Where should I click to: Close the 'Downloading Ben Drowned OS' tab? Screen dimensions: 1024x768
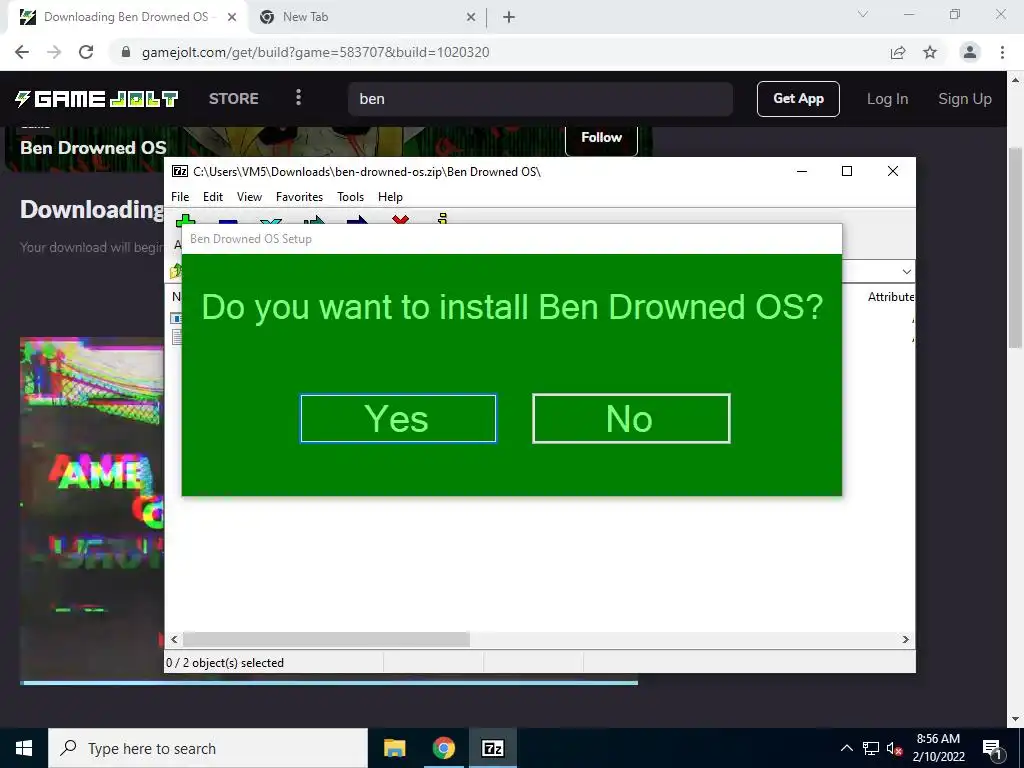tap(232, 17)
